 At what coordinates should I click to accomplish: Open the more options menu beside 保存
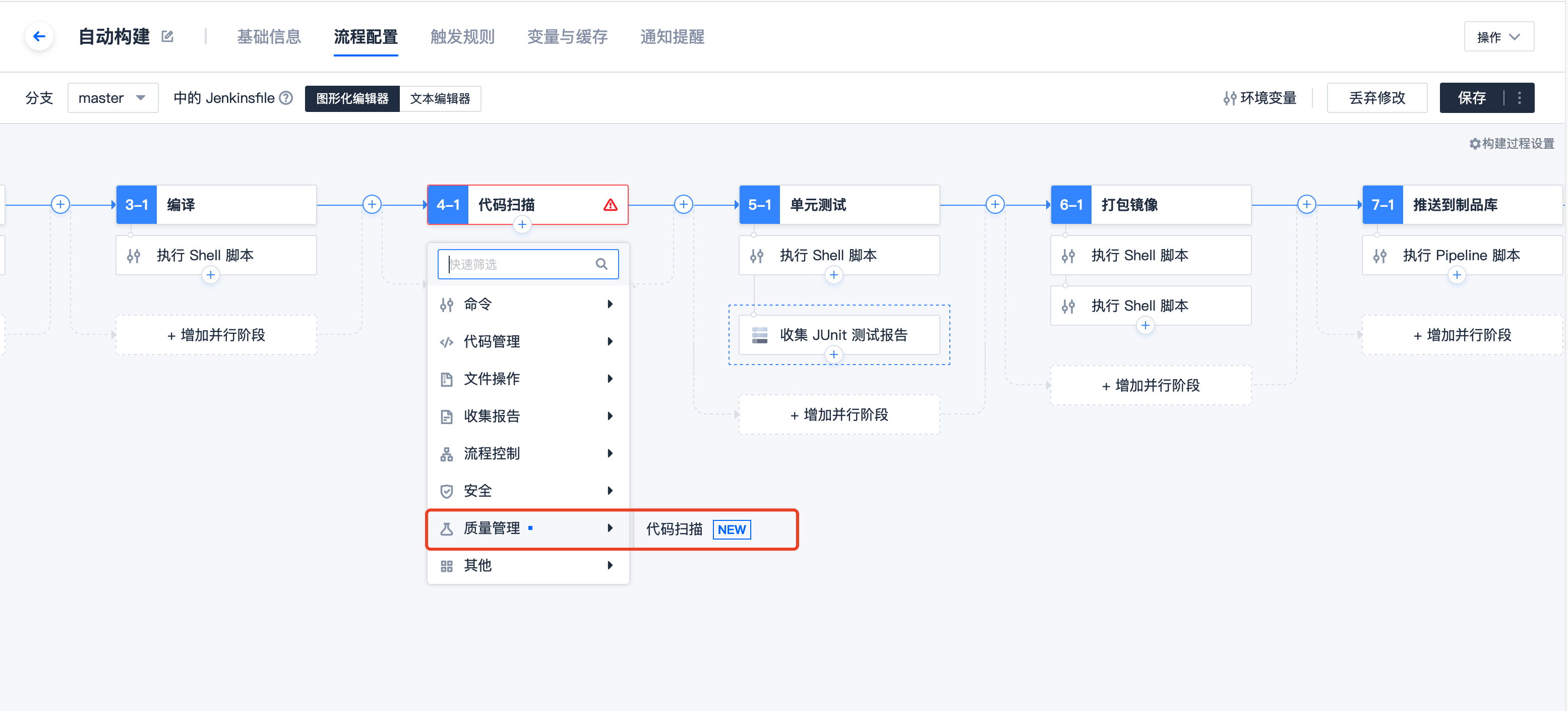[1519, 98]
